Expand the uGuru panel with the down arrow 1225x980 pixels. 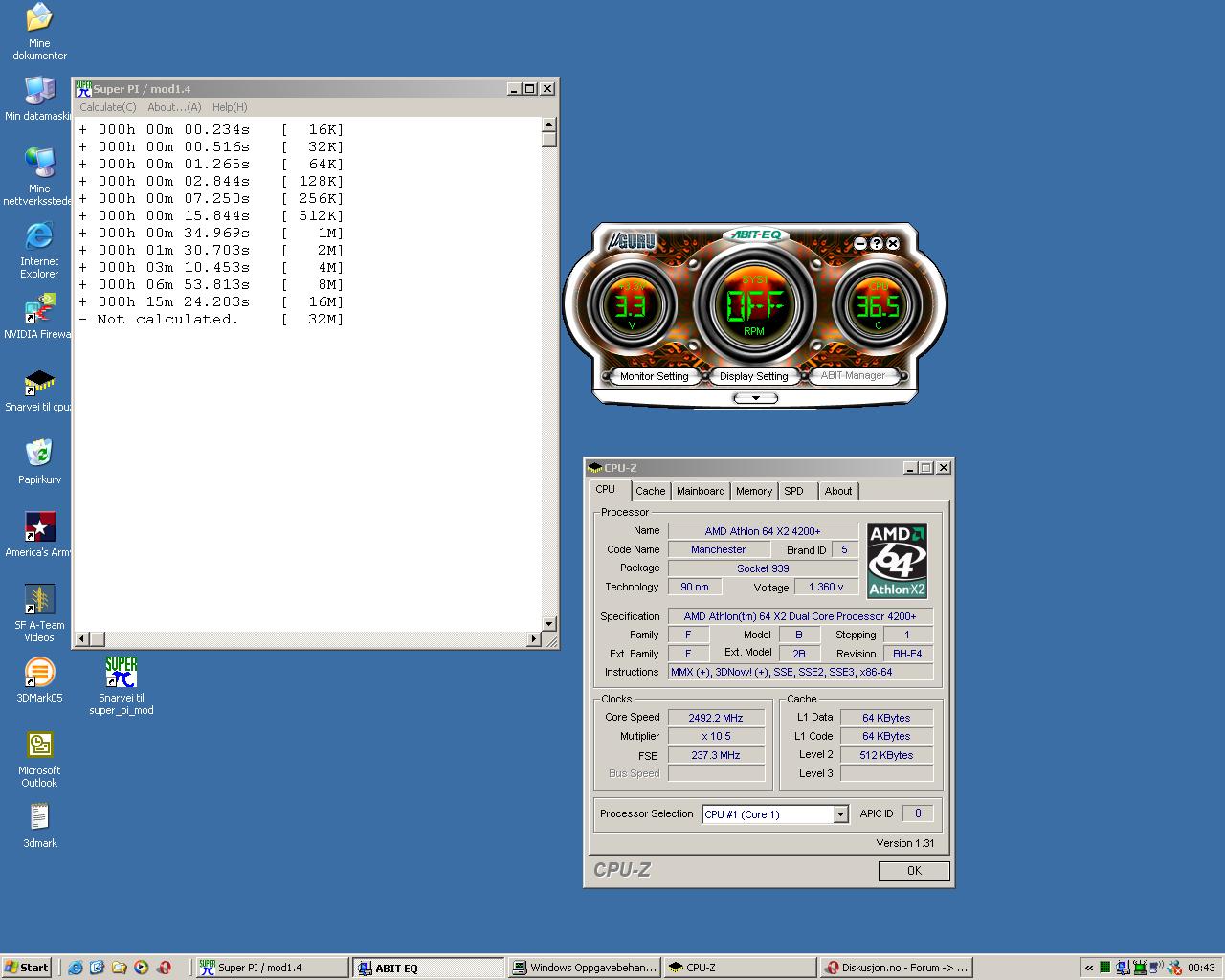[x=755, y=398]
